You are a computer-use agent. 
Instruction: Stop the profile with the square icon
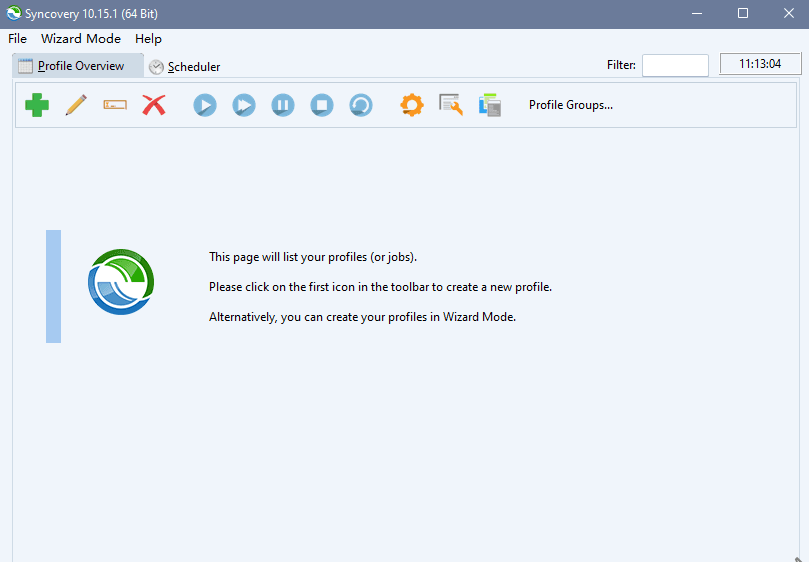coord(322,105)
